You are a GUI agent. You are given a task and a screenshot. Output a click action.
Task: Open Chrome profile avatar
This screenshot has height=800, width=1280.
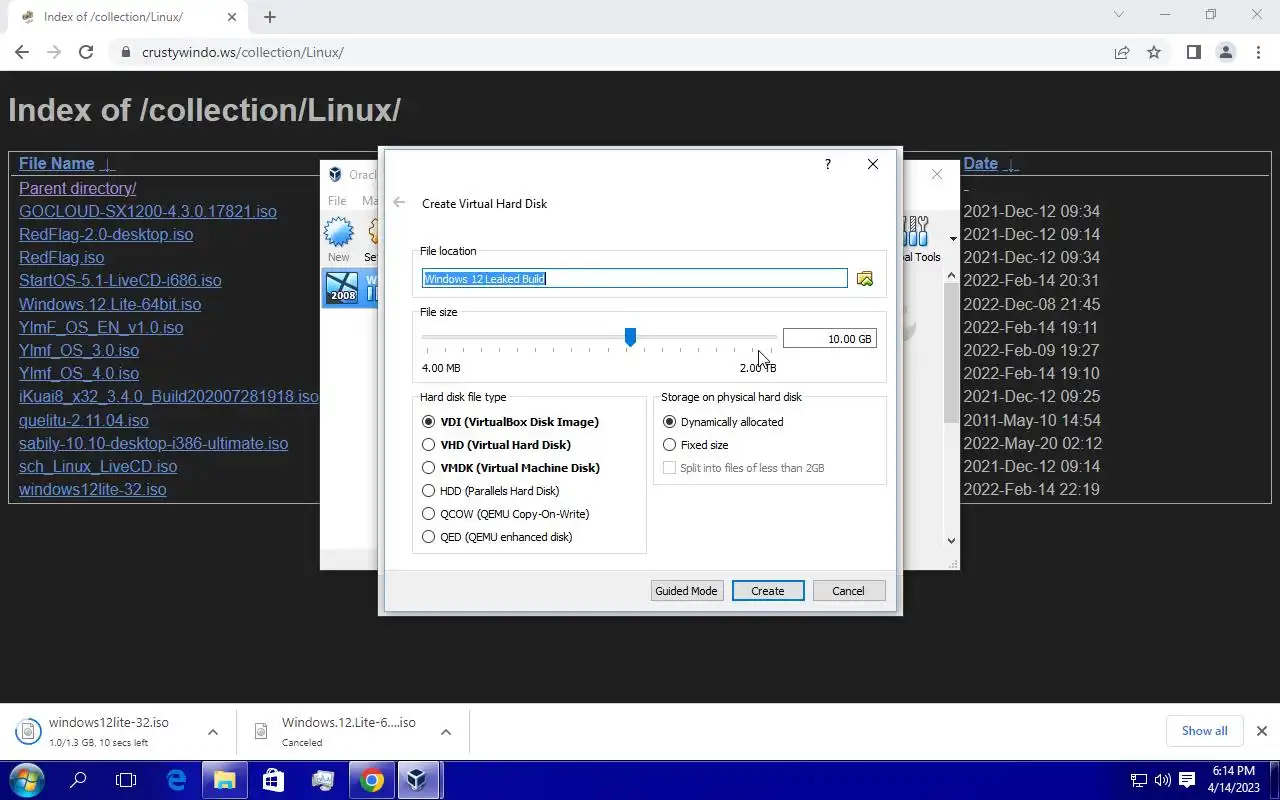coord(1225,52)
